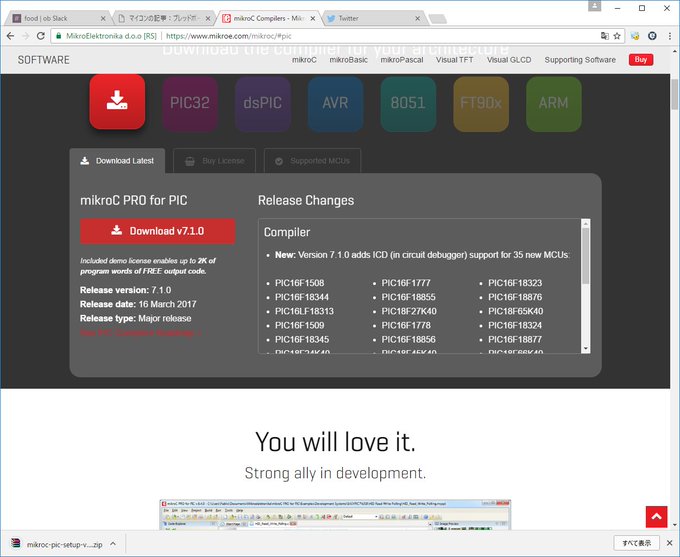Click the red roadmap link under Release type
680x557 pixels.
[x=141, y=333]
